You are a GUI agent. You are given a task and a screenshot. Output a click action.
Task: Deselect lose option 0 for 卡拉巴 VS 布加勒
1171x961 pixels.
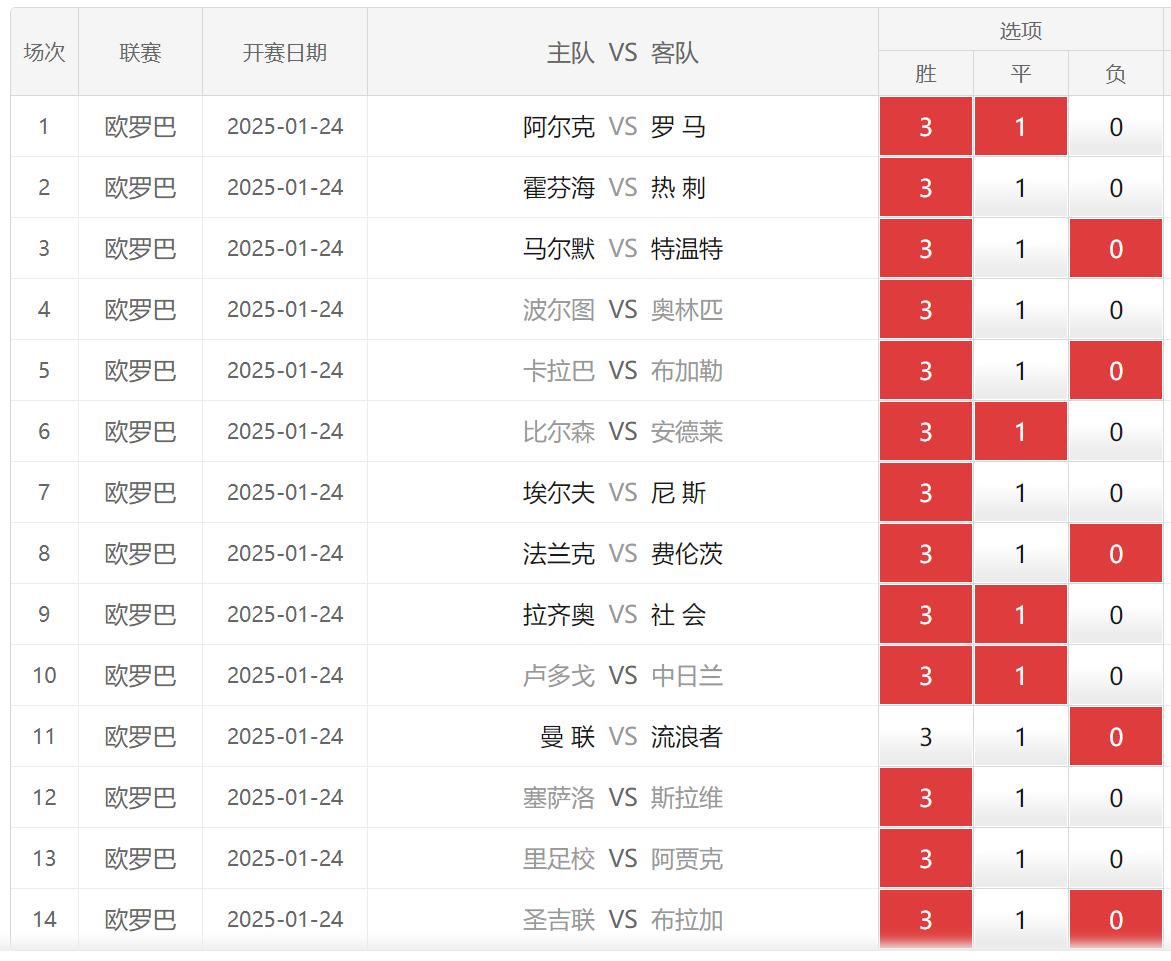pyautogui.click(x=1116, y=371)
